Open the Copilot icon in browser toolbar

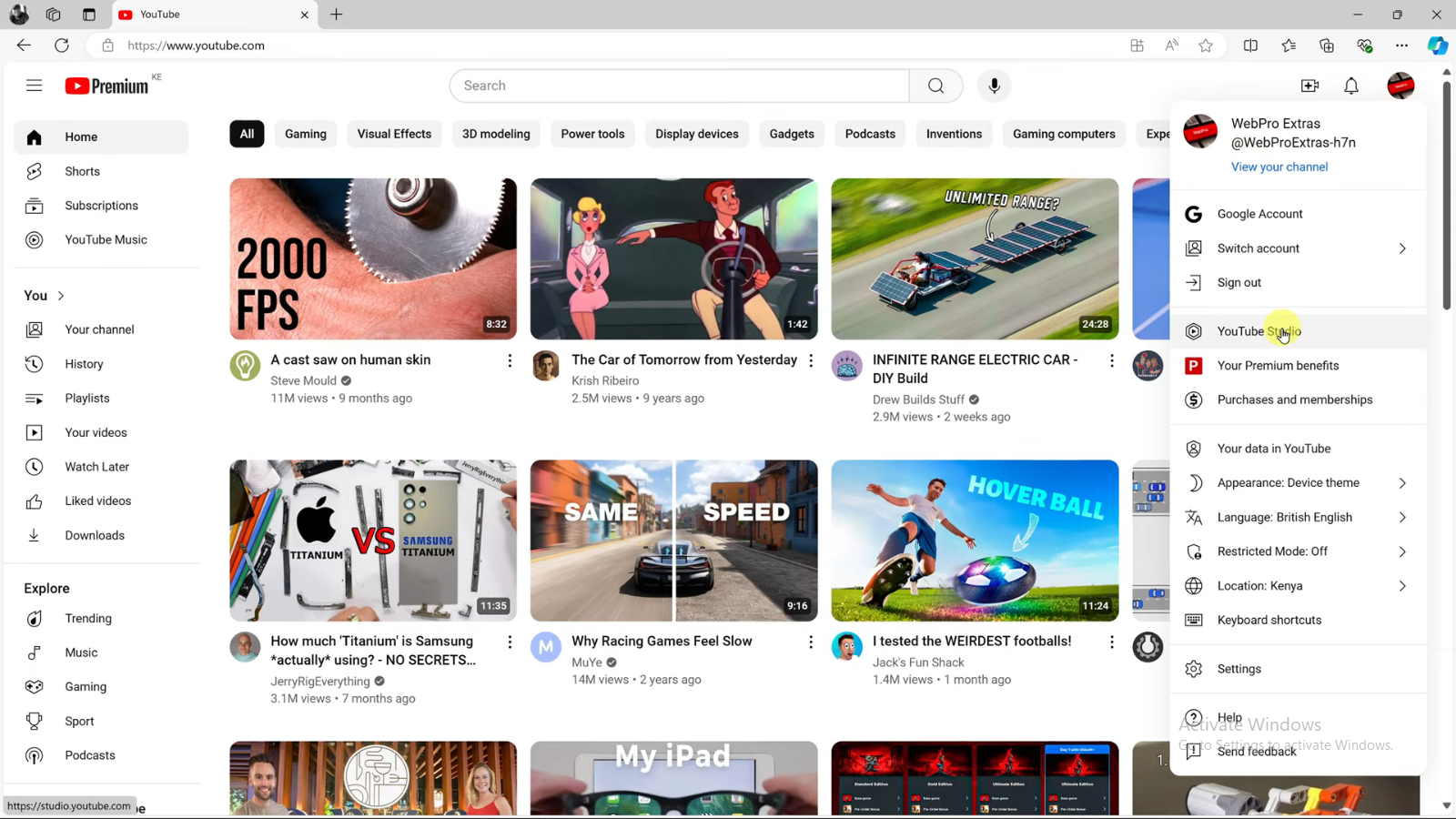tap(1437, 45)
